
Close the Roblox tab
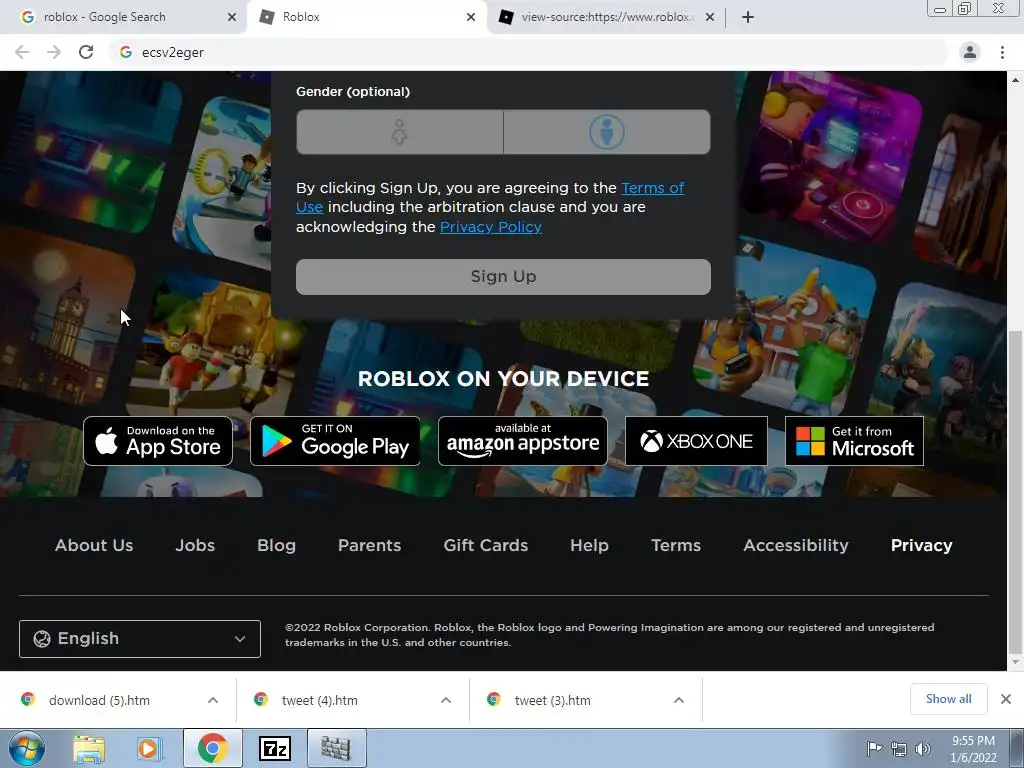click(x=471, y=17)
